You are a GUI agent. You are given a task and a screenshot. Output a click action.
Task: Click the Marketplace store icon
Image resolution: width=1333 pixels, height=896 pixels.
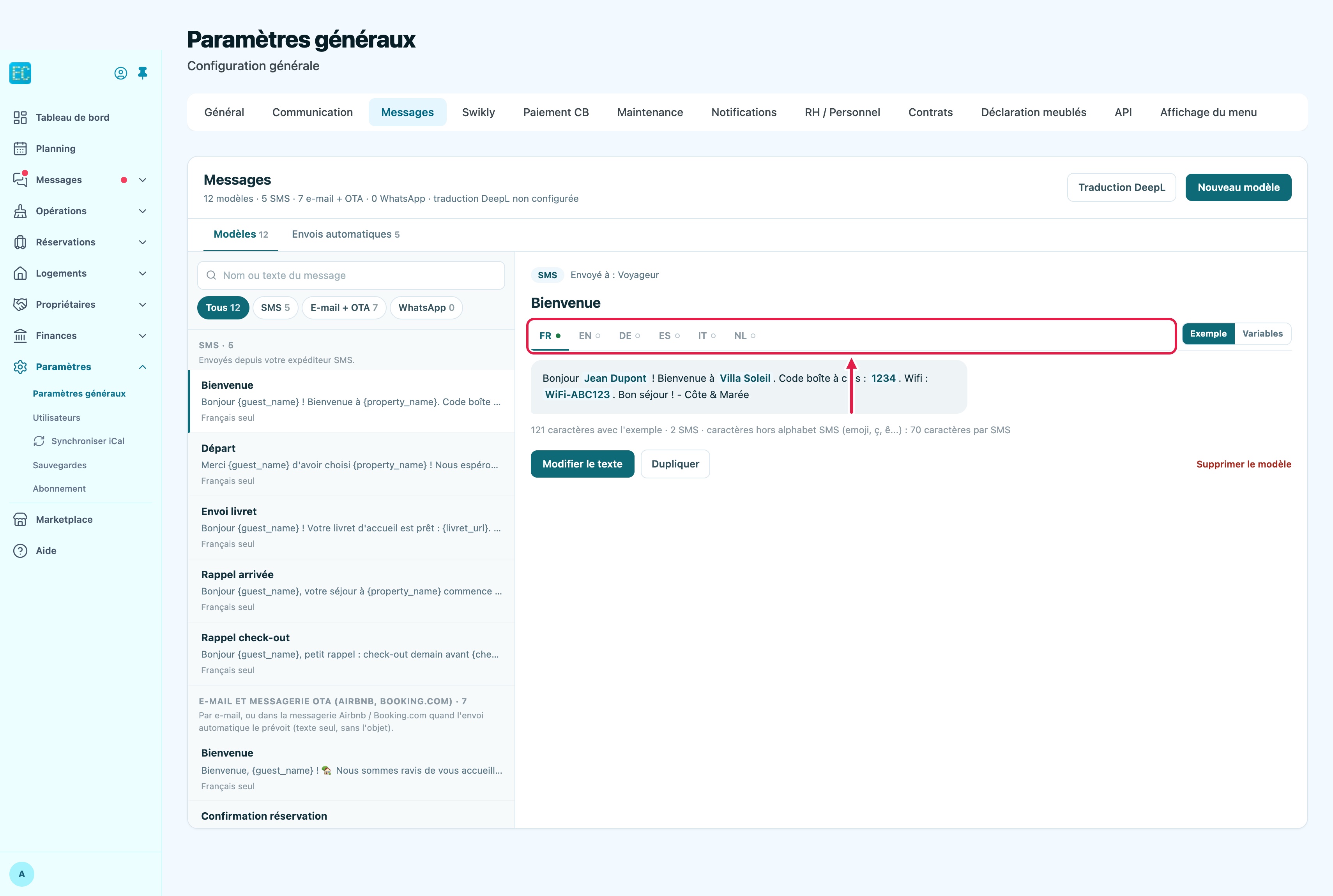pyautogui.click(x=20, y=519)
